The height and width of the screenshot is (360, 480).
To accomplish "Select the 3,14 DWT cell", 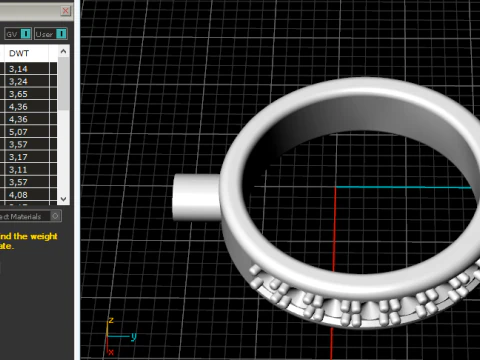I will (x=26, y=69).
